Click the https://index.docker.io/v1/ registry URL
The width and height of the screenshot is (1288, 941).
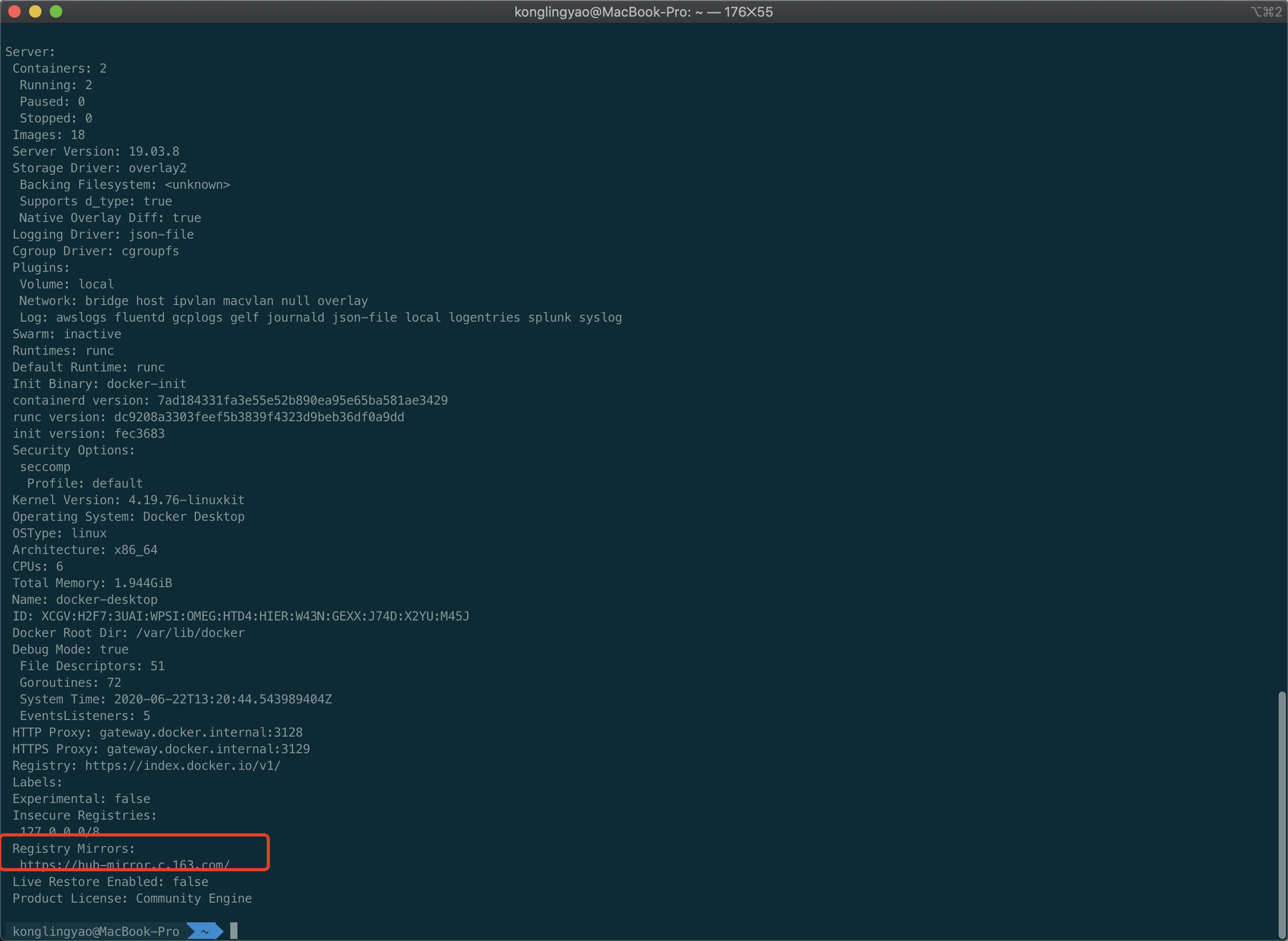pyautogui.click(x=183, y=766)
